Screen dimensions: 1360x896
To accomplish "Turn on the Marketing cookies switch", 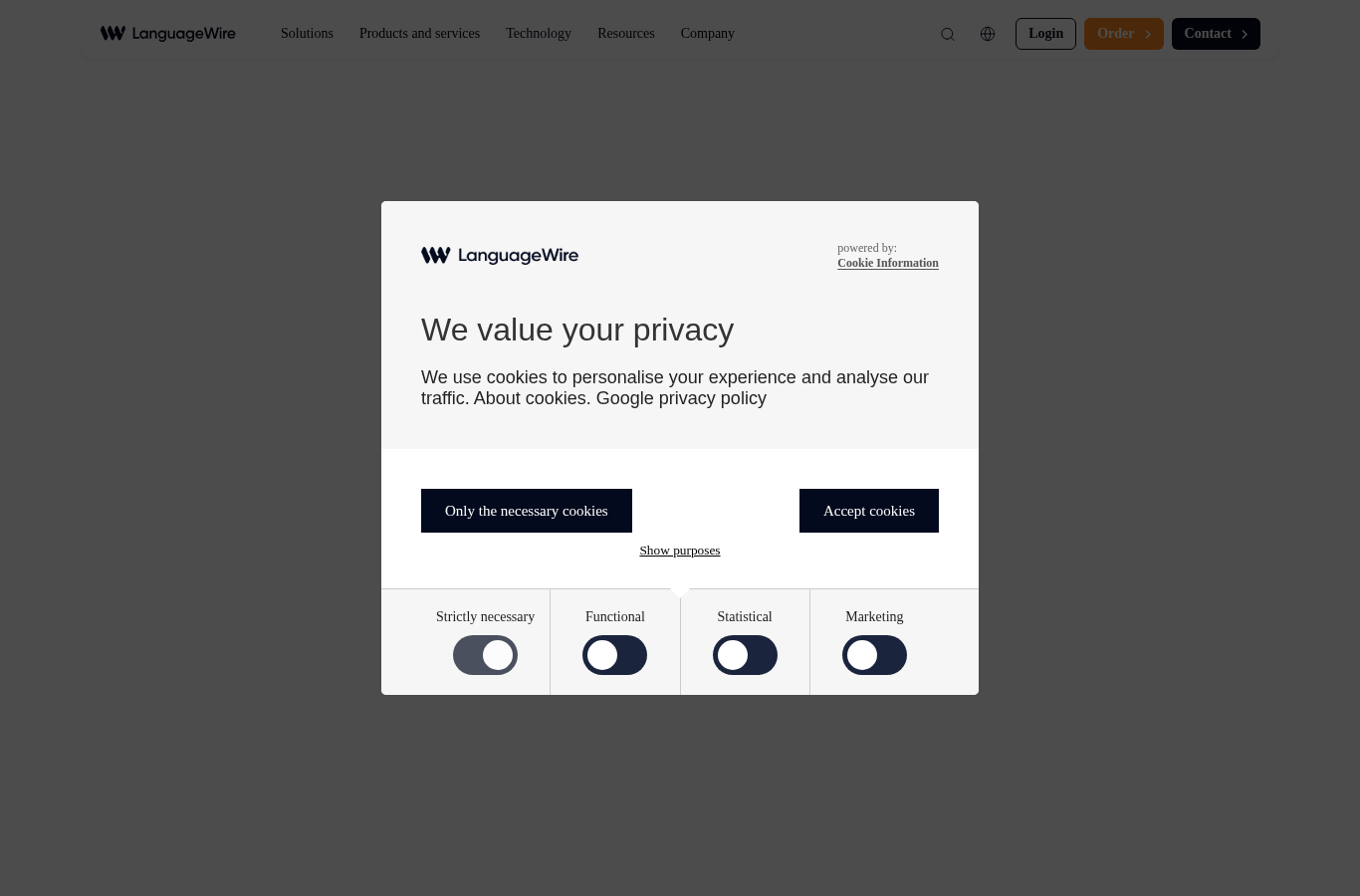I will click(x=874, y=655).
